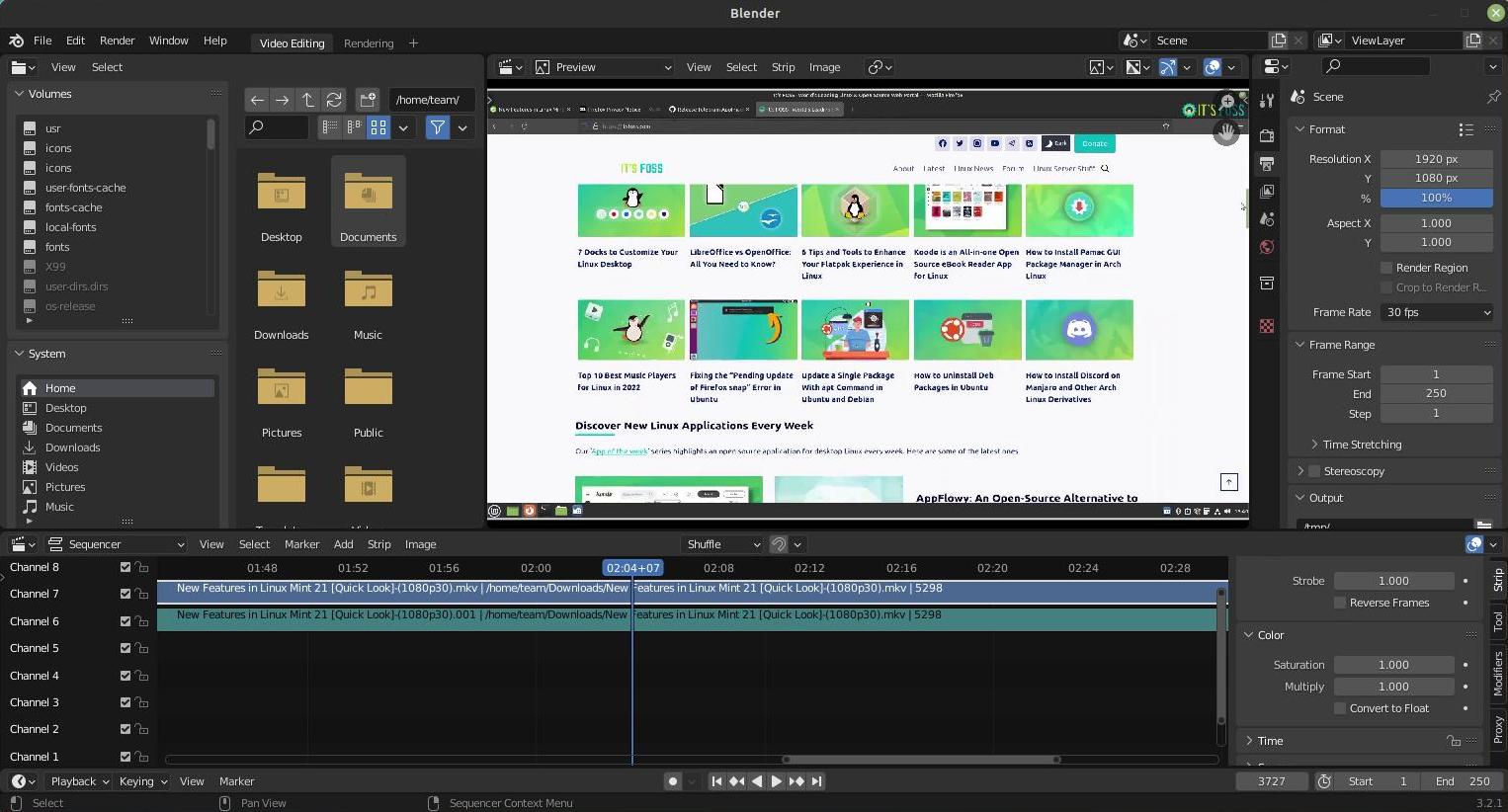Jump to start of playback range
1508x812 pixels.
coord(717,781)
